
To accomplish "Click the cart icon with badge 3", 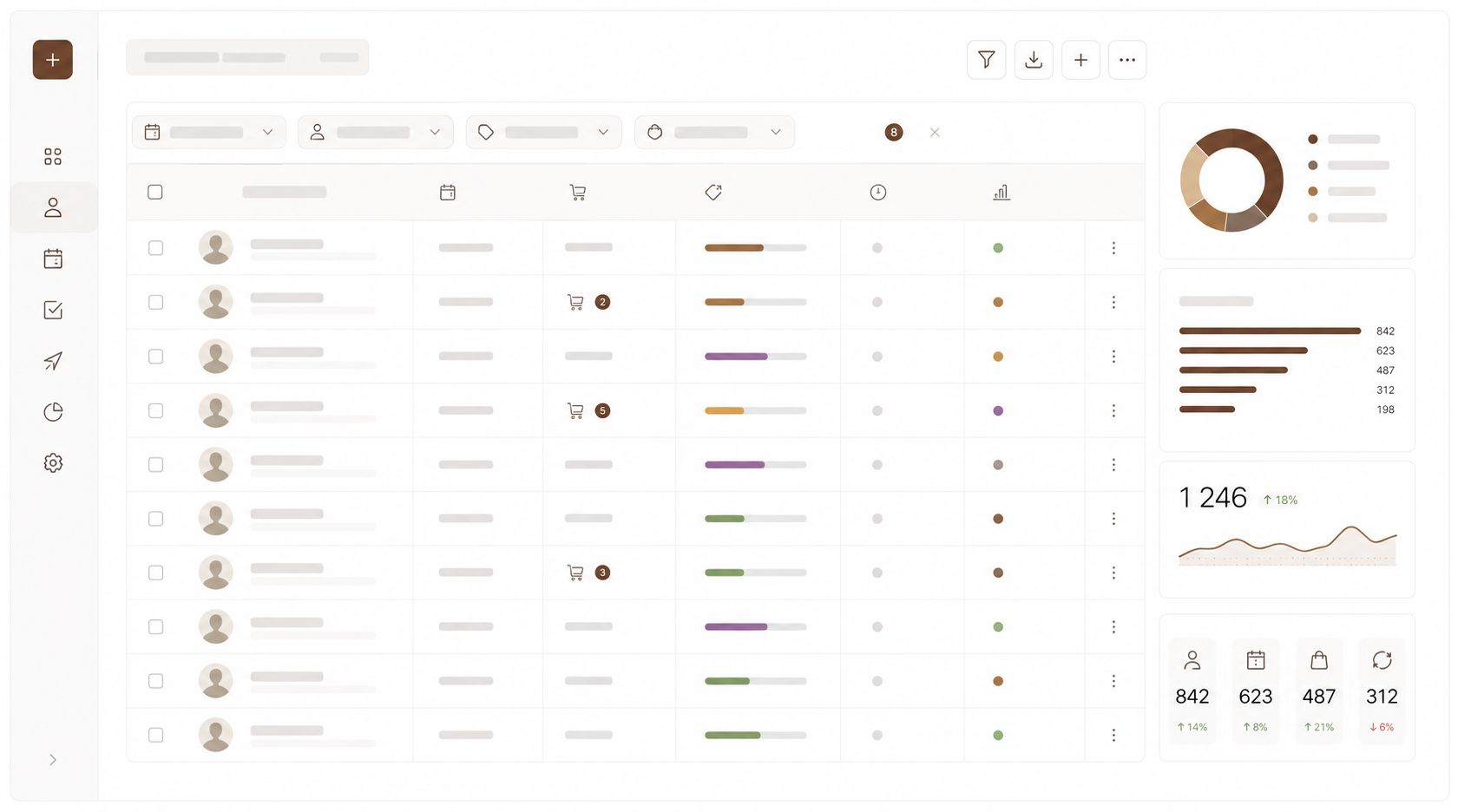I will click(575, 573).
